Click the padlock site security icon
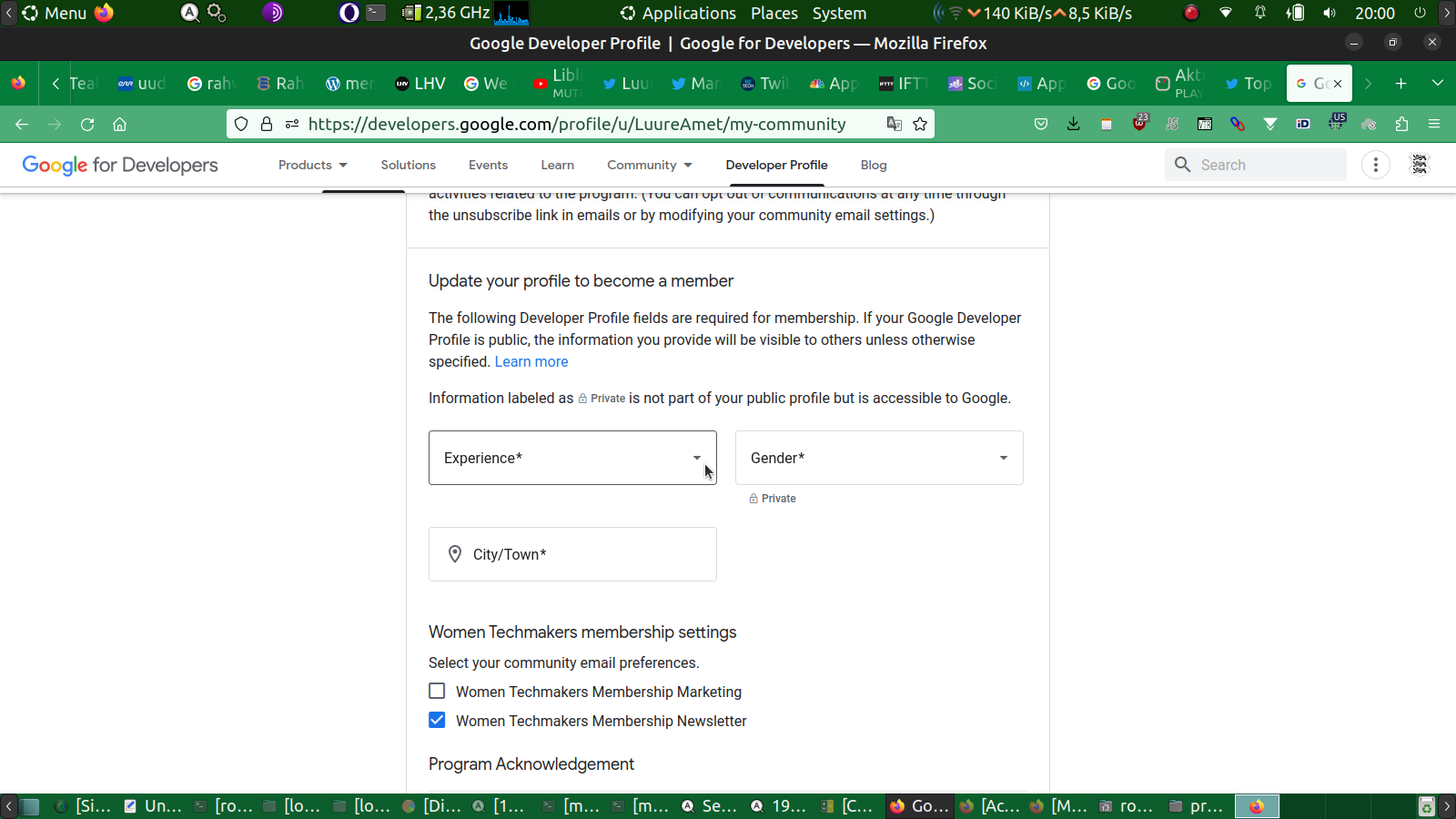The width and height of the screenshot is (1456, 819). coord(267,124)
